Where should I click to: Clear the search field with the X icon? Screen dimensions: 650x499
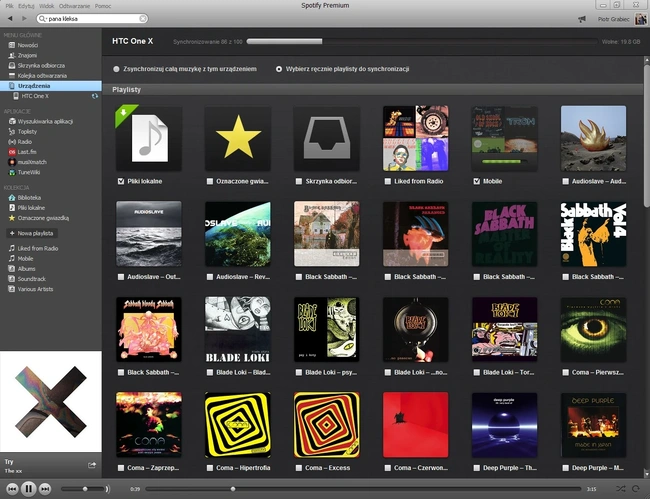[x=143, y=19]
